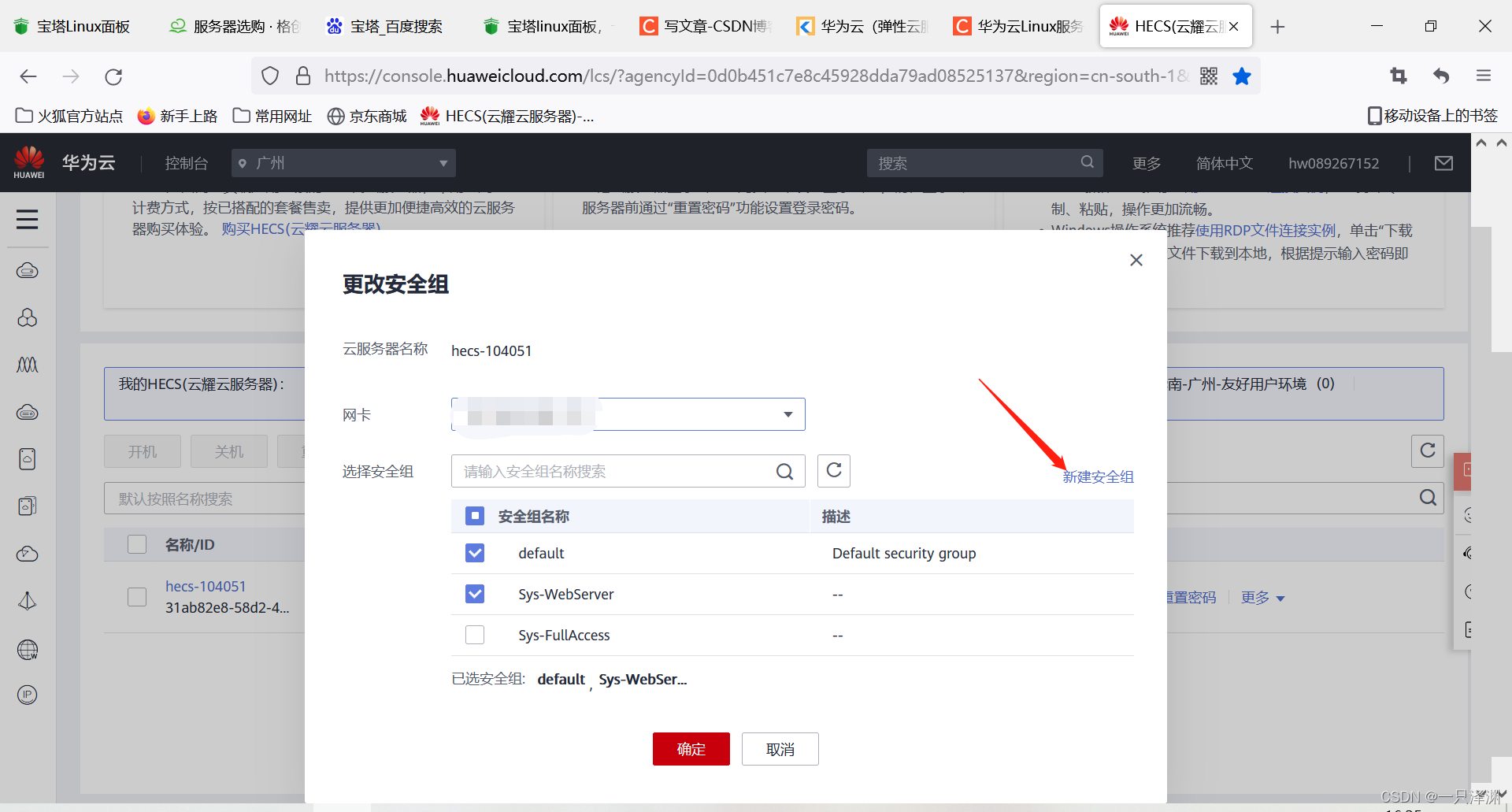This screenshot has height=812, width=1512.
Task: Open the Firefox application menu
Action: pos(1484,76)
